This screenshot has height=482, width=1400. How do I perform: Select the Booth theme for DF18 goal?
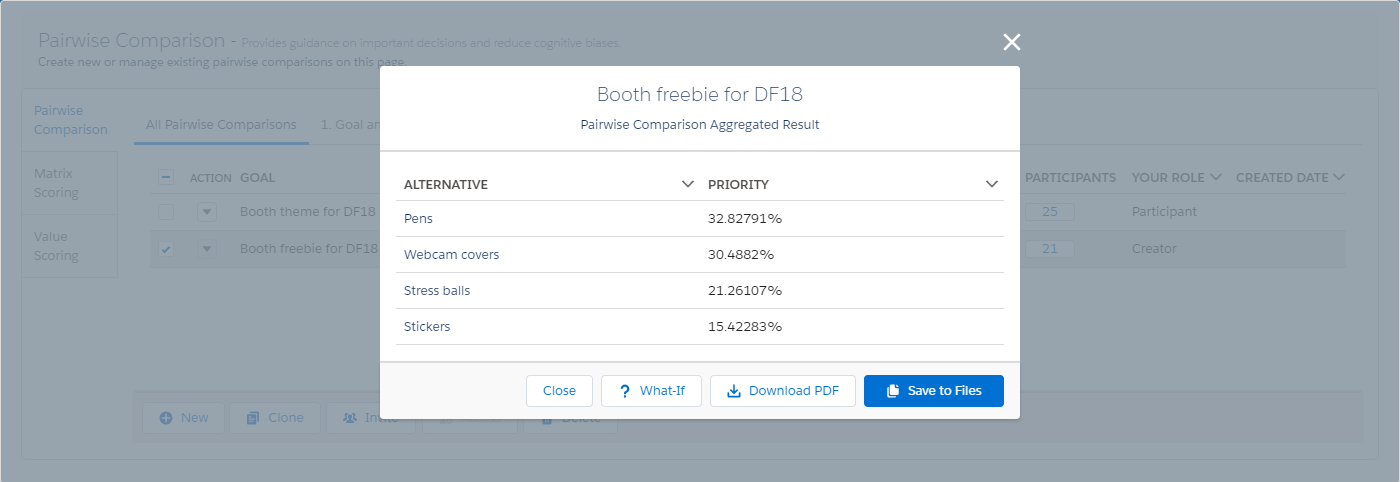pos(308,212)
